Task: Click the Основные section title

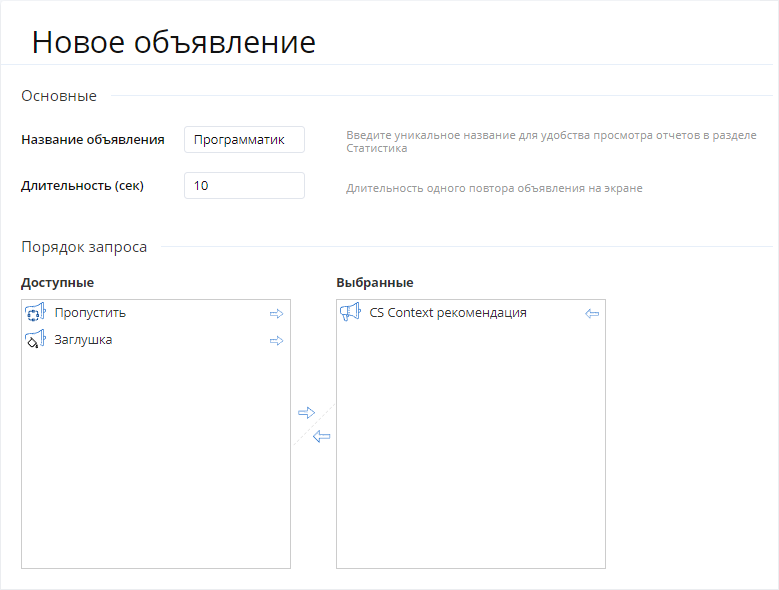Action: pyautogui.click(x=59, y=96)
